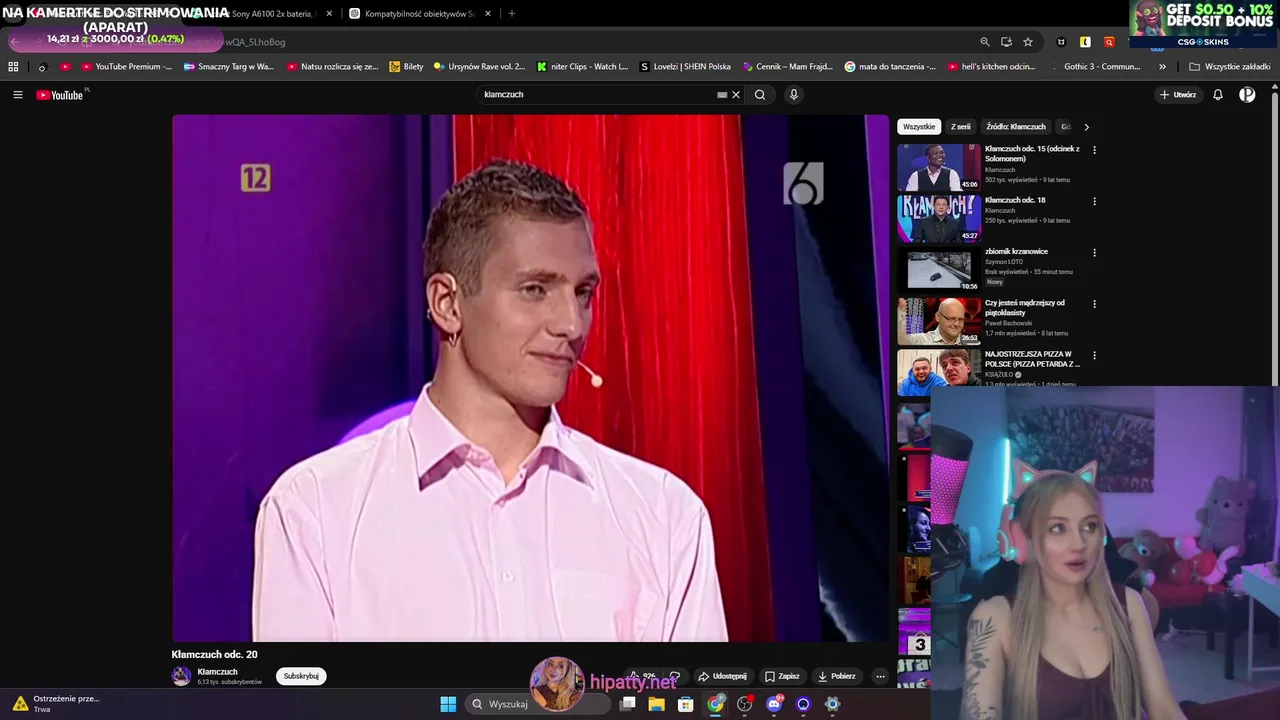Select the 'Źródło: Kłamczuch' filter chip
The image size is (1280, 720).
point(1015,127)
